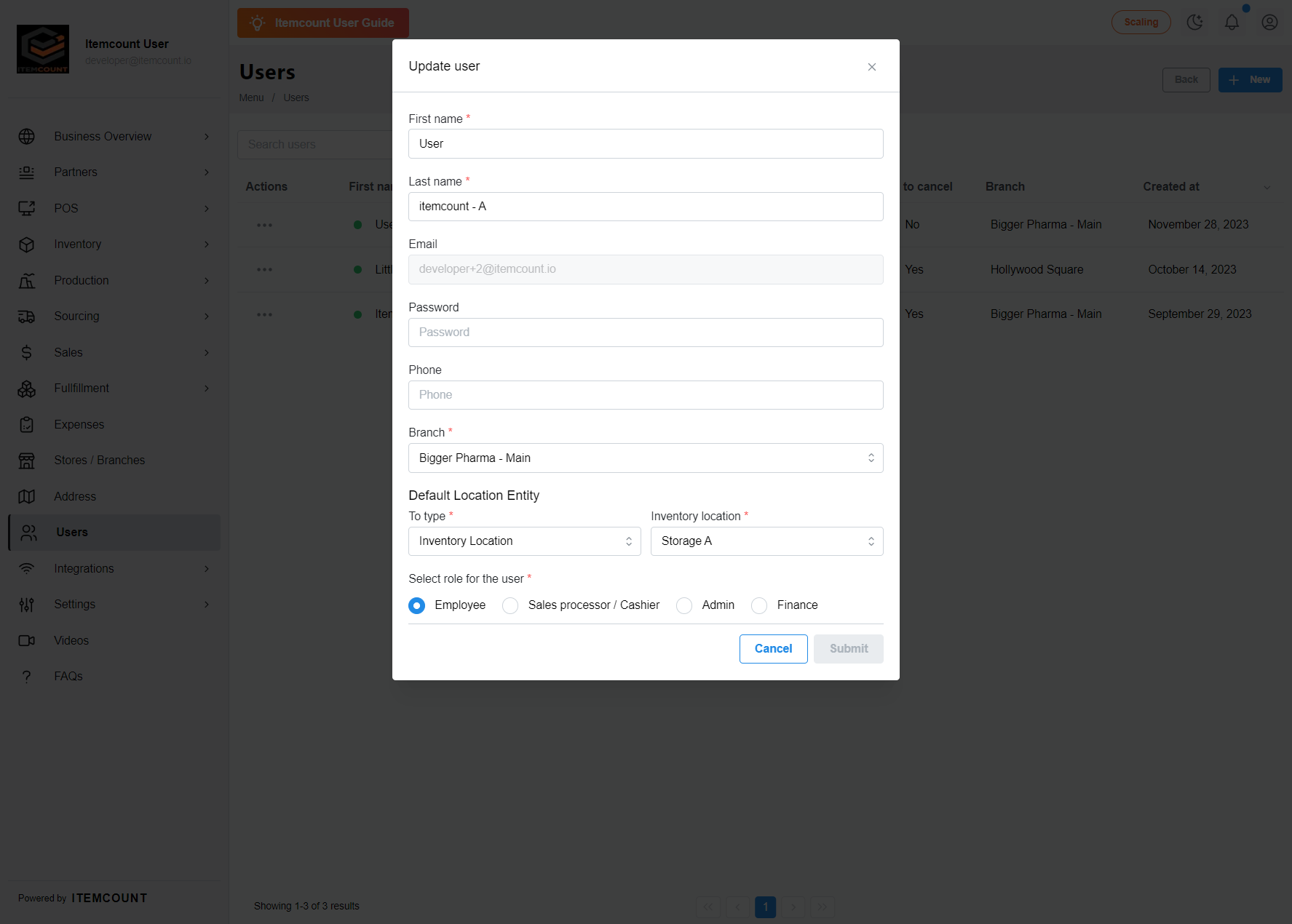
Task: Expand the Inventory submenu chevron
Action: pyautogui.click(x=207, y=244)
